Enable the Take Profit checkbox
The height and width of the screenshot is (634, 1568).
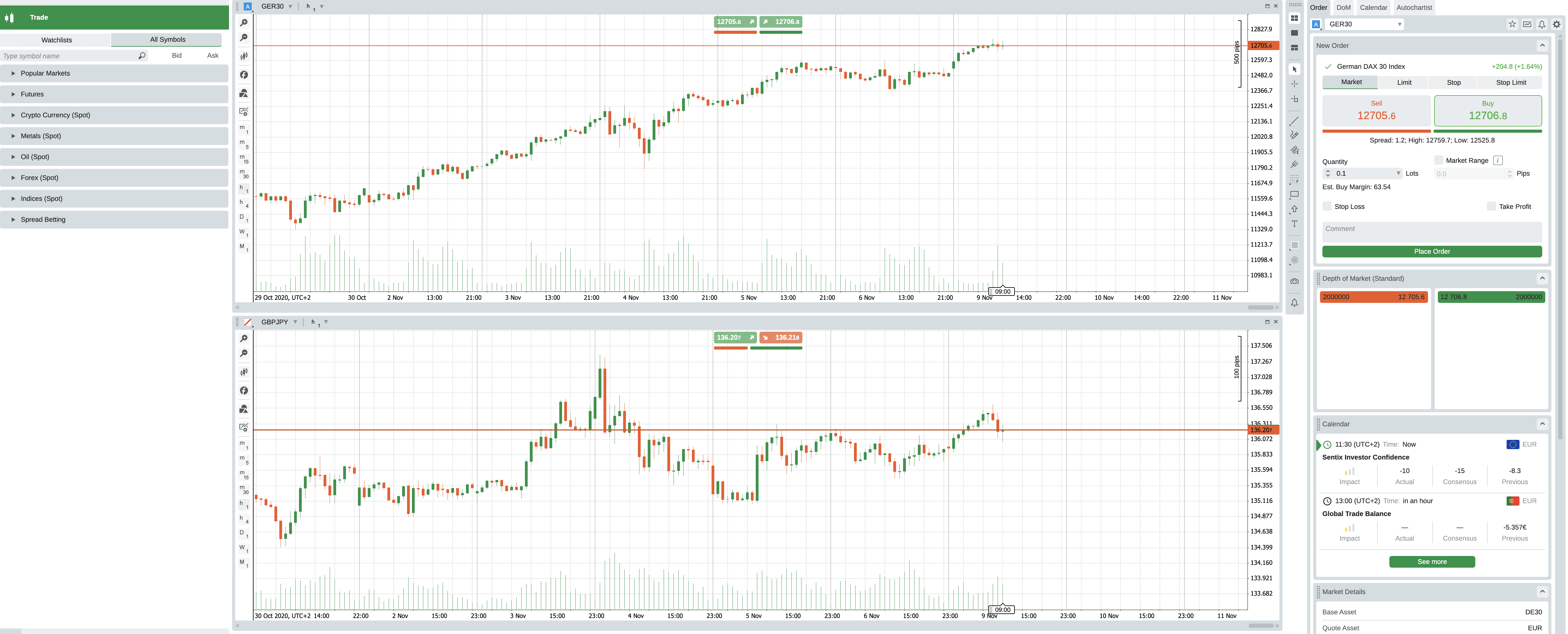tap(1492, 206)
